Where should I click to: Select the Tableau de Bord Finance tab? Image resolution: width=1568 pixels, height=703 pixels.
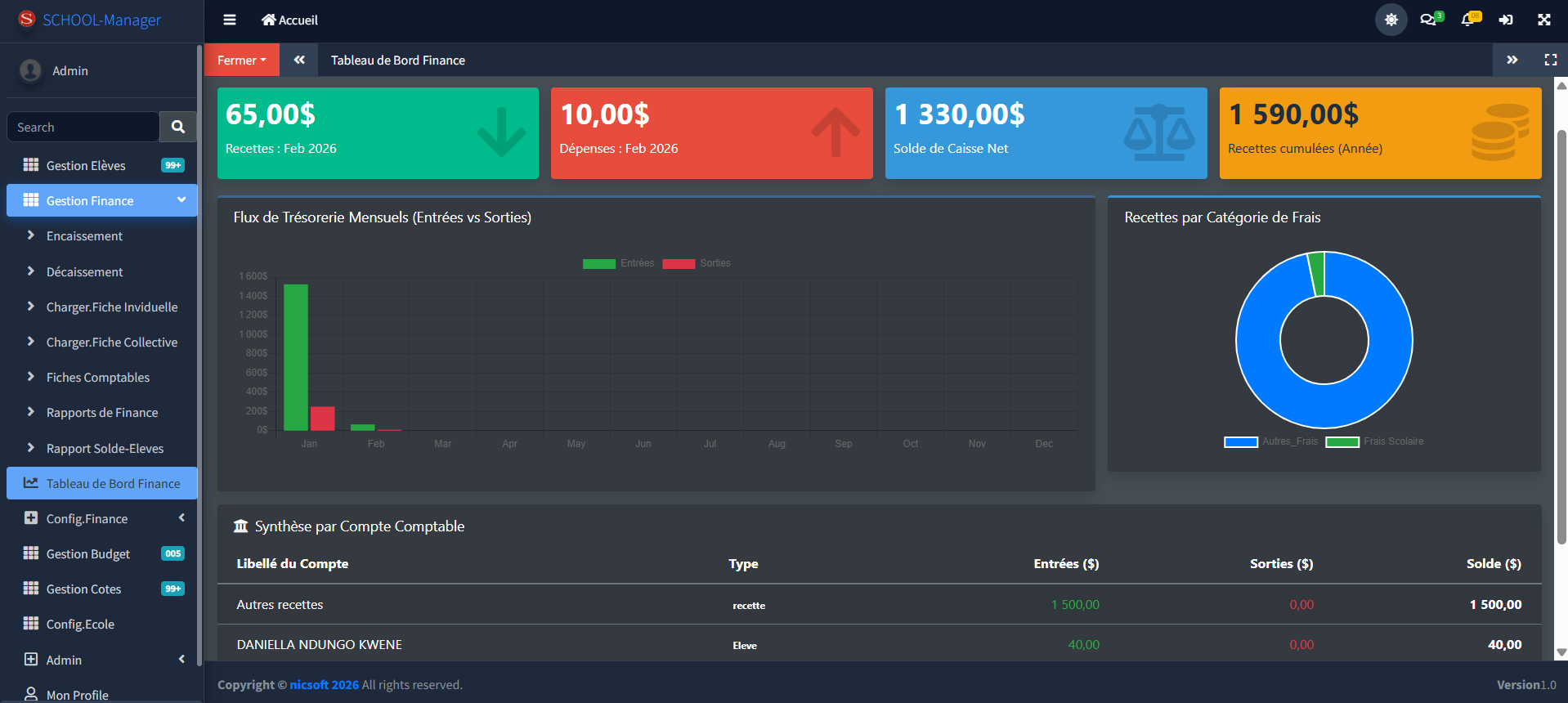[397, 60]
